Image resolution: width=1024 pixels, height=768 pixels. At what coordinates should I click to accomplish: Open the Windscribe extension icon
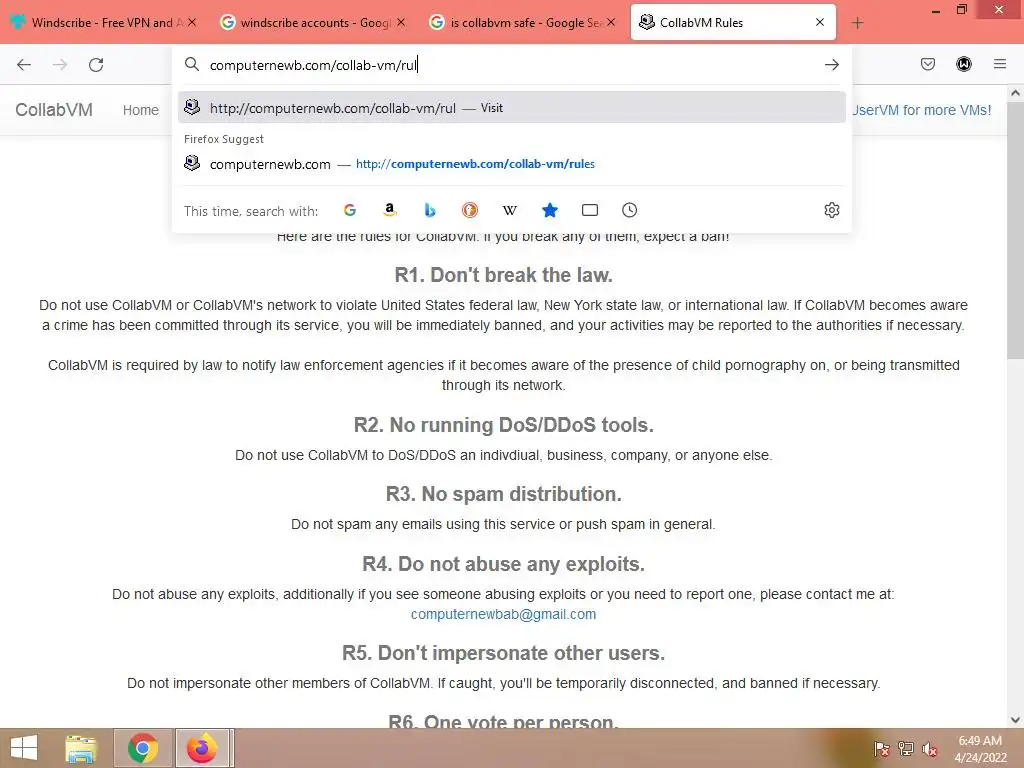tap(964, 64)
